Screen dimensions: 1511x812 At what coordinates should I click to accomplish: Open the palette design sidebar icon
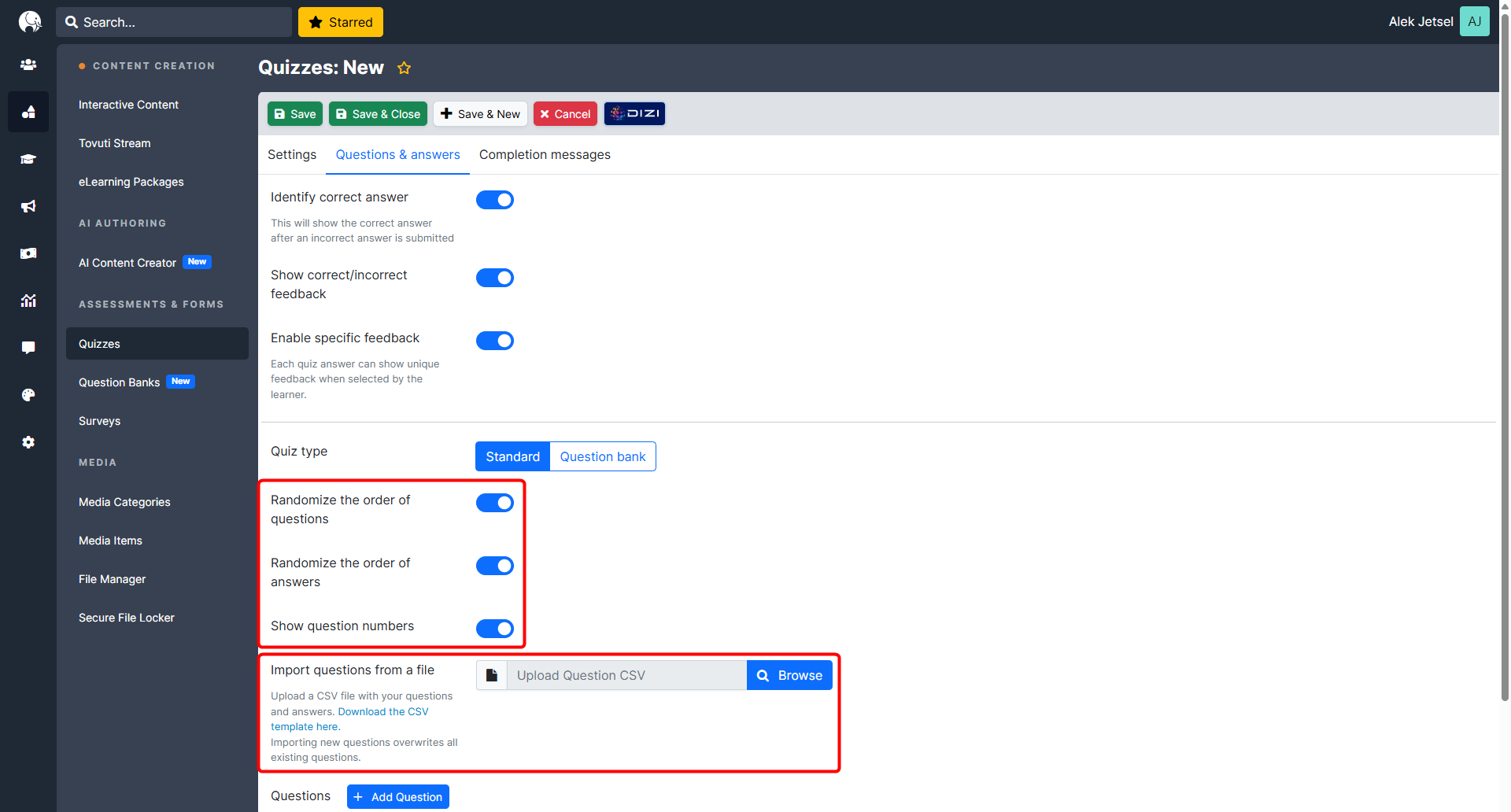point(28,395)
